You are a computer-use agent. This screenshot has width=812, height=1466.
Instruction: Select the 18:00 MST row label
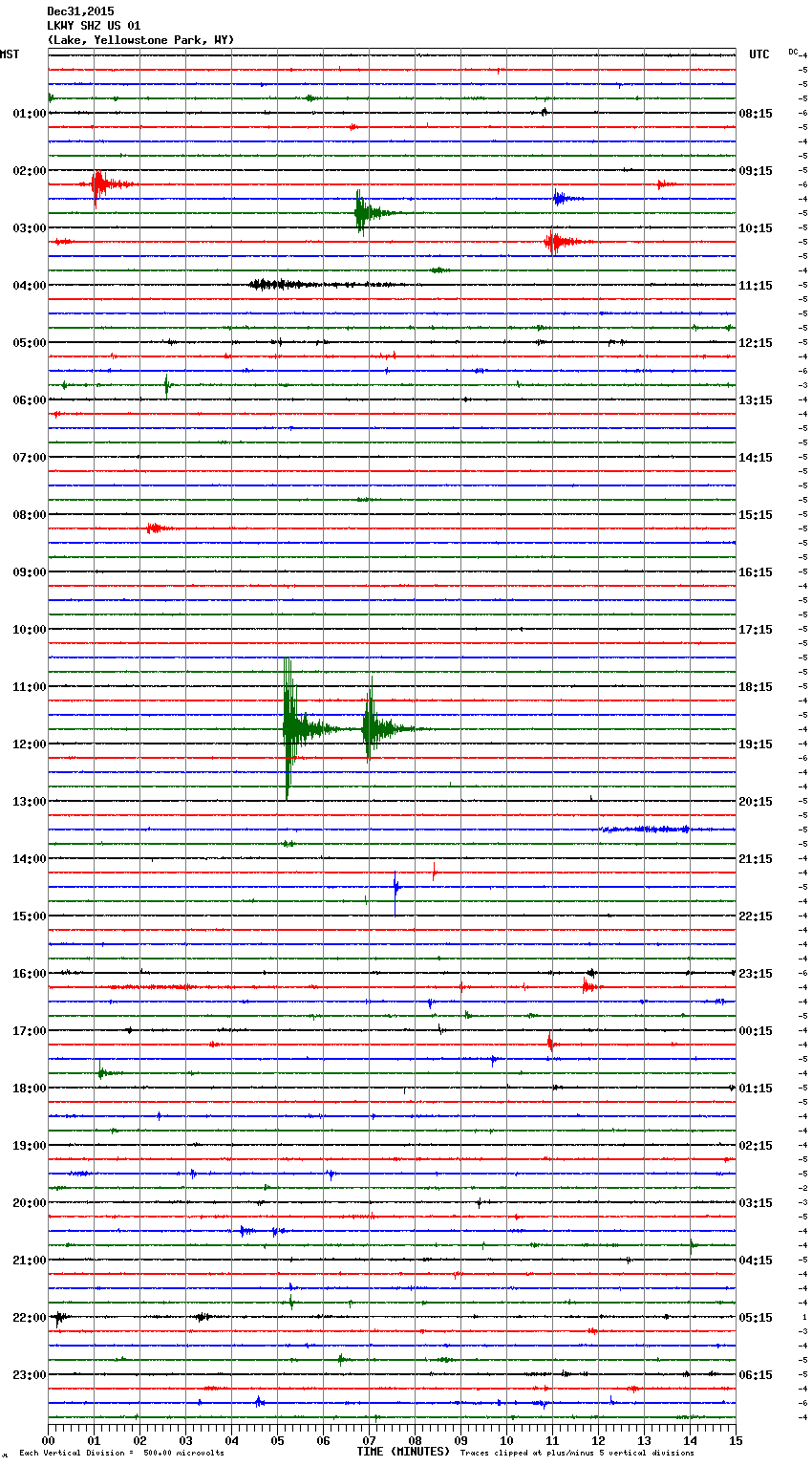click(x=29, y=1089)
